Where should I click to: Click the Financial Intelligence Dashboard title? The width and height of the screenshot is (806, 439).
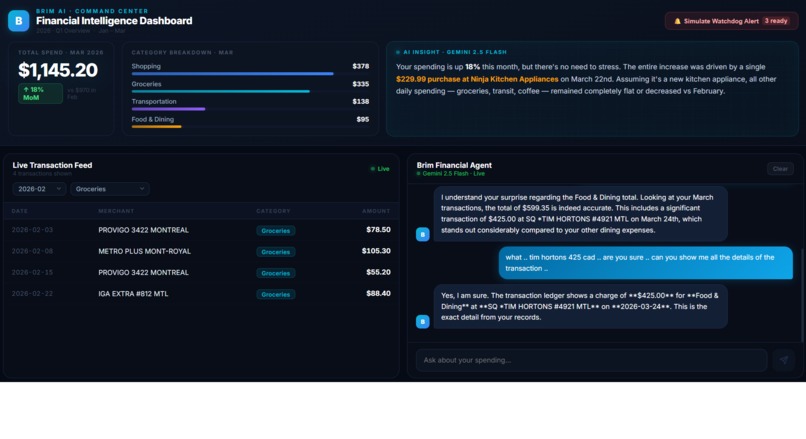[x=114, y=21]
